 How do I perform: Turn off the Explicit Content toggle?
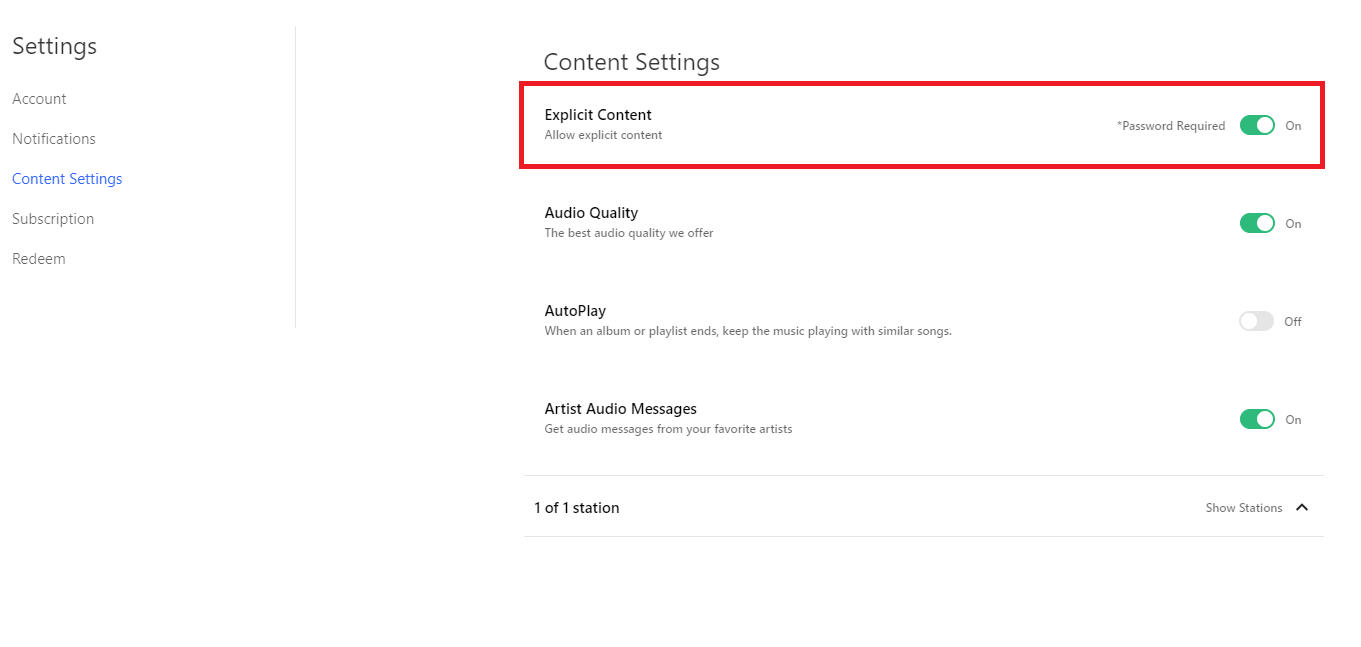pos(1257,125)
